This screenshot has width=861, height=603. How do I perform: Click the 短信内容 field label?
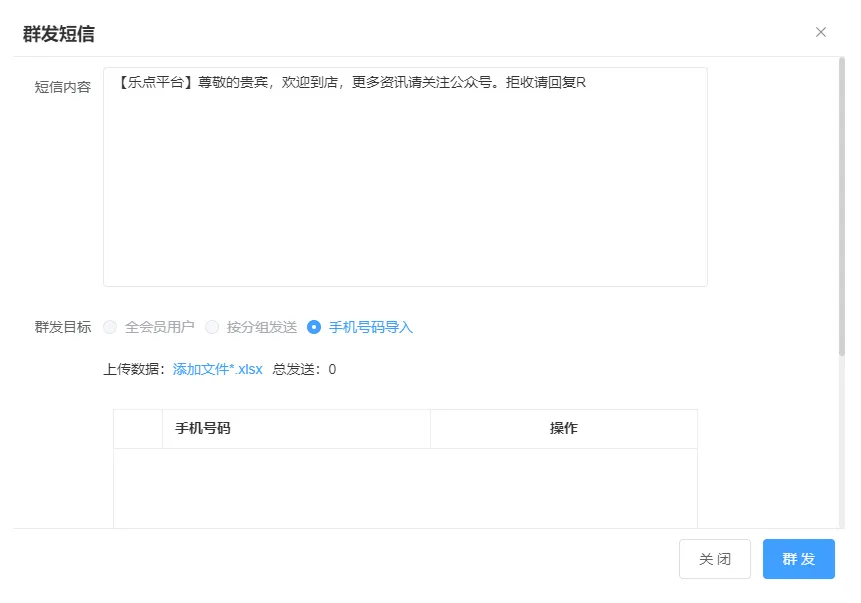pos(63,87)
